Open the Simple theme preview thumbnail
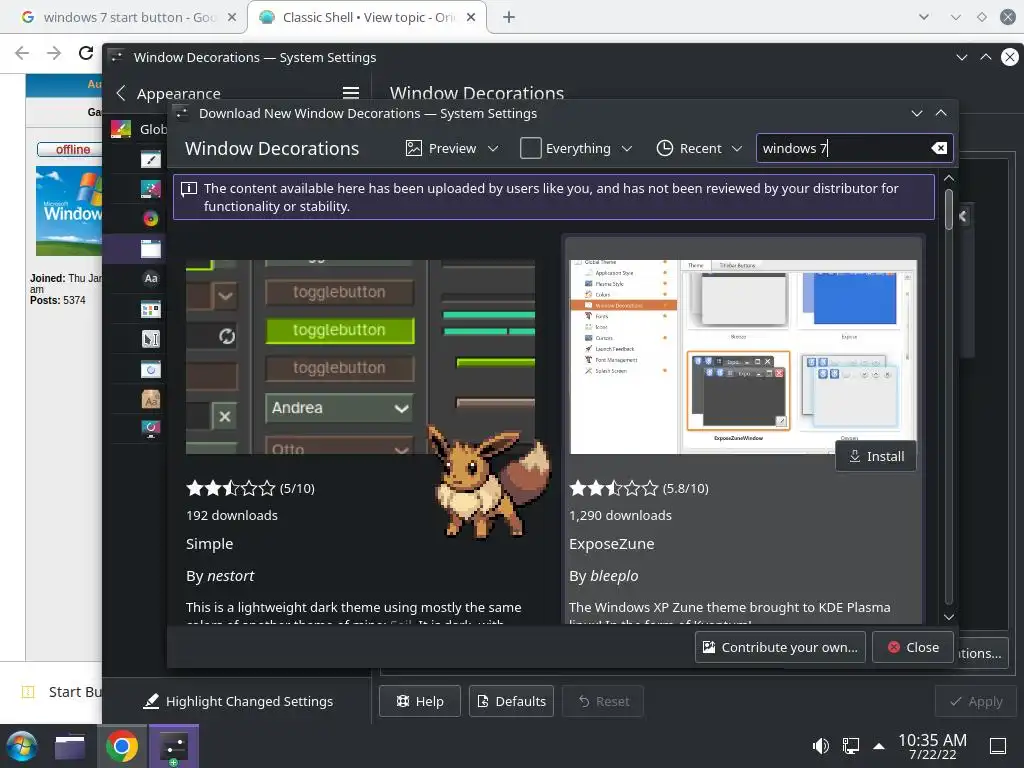1024x768 pixels. point(360,357)
